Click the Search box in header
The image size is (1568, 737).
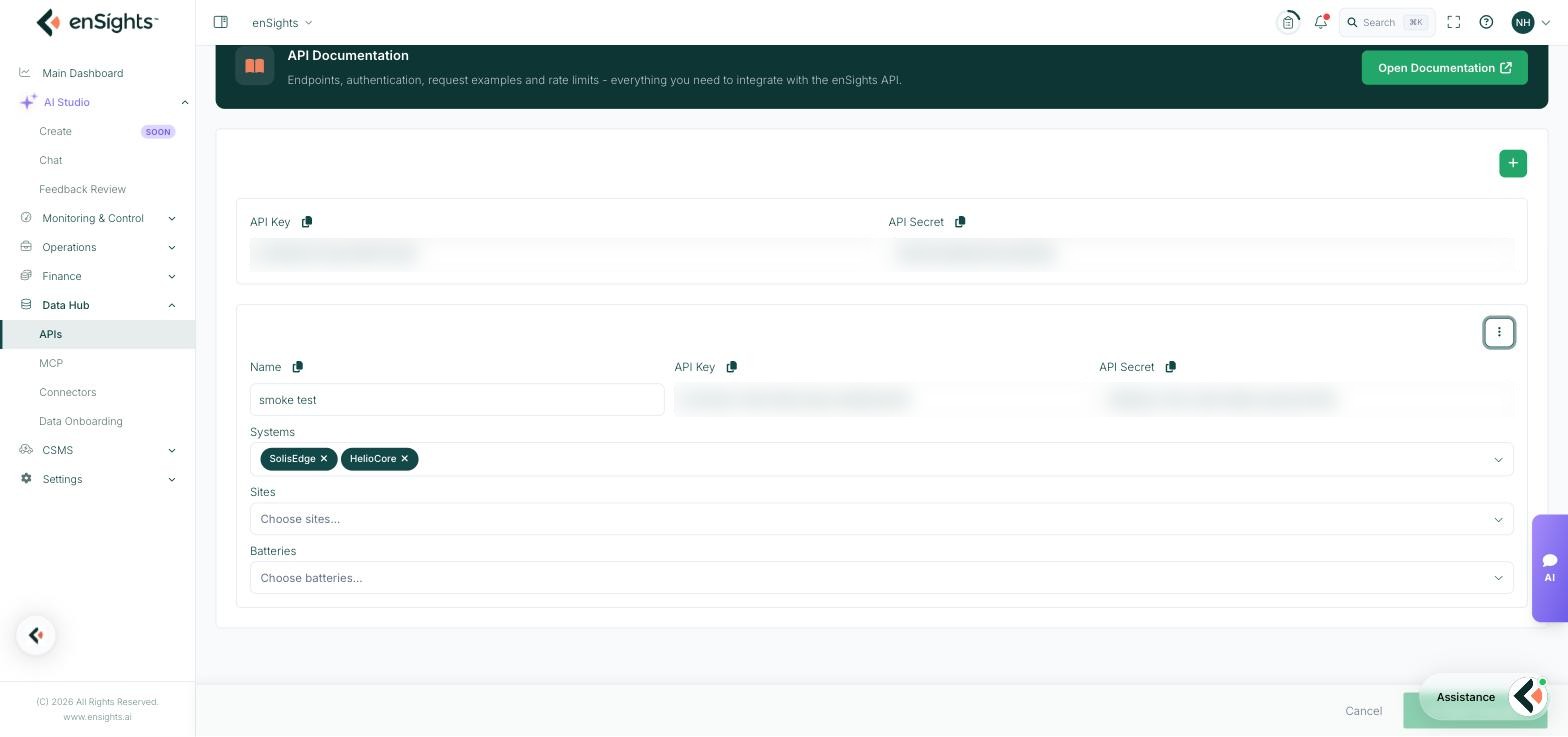coord(1387,22)
